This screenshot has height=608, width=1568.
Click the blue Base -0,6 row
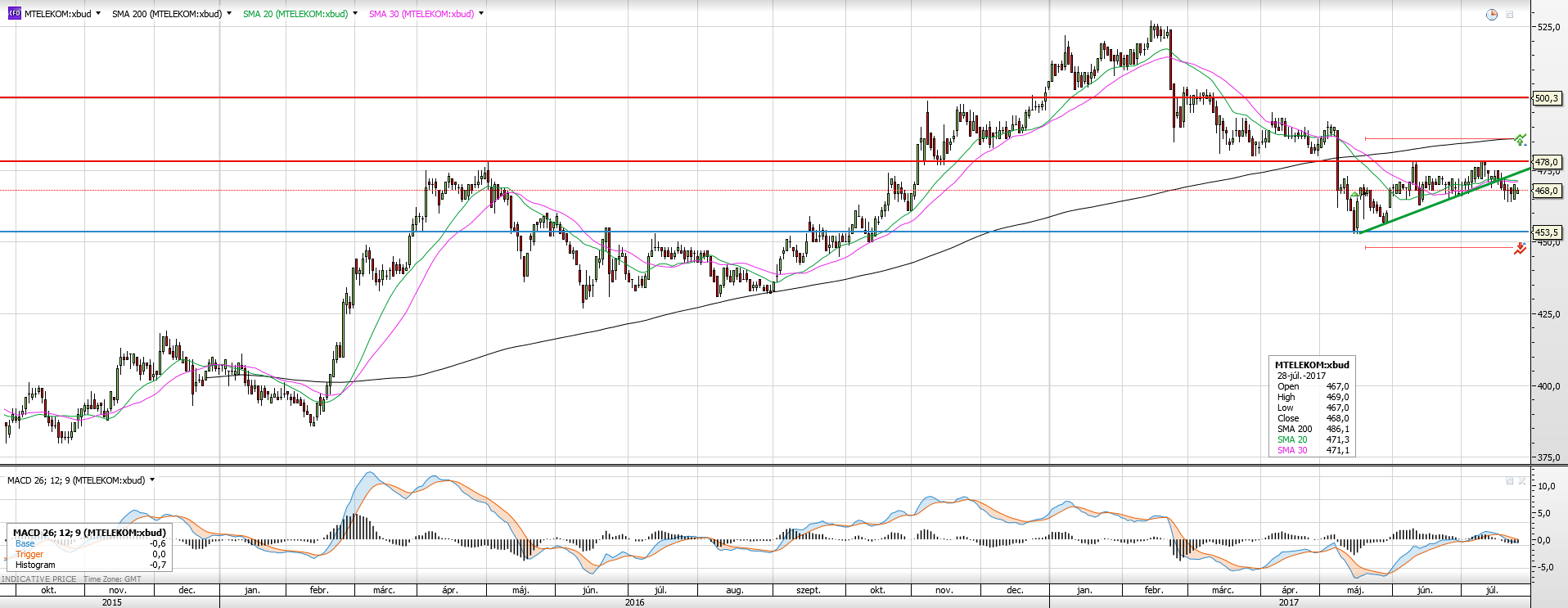(x=90, y=543)
